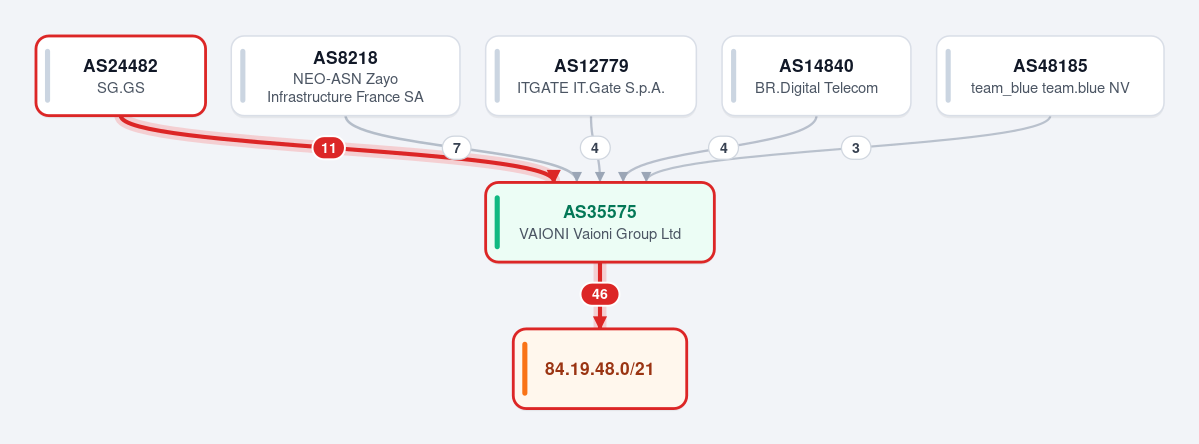
Task: Click the AS48185 title text
Action: click(1050, 66)
